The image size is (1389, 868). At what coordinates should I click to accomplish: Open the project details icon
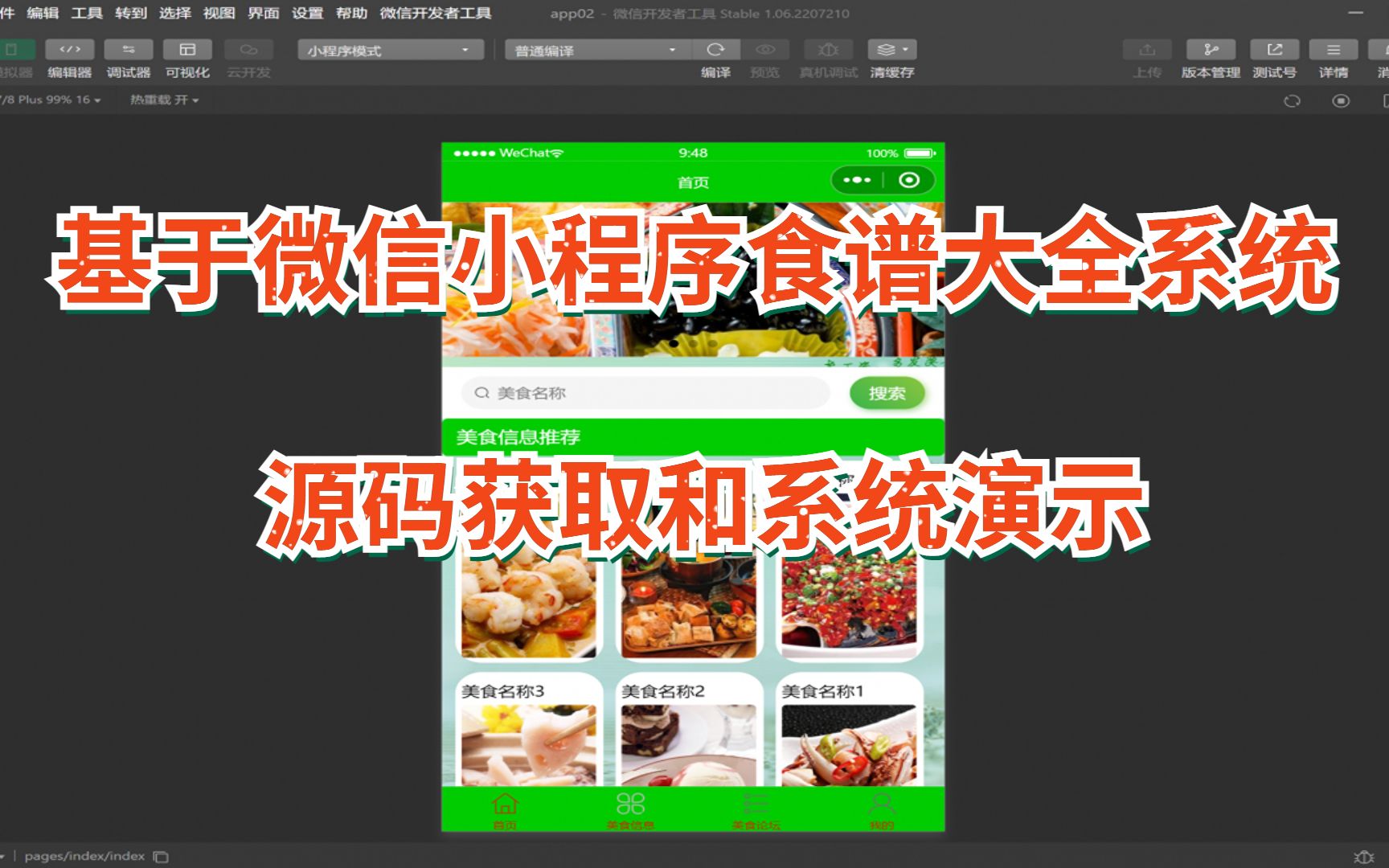point(1334,50)
